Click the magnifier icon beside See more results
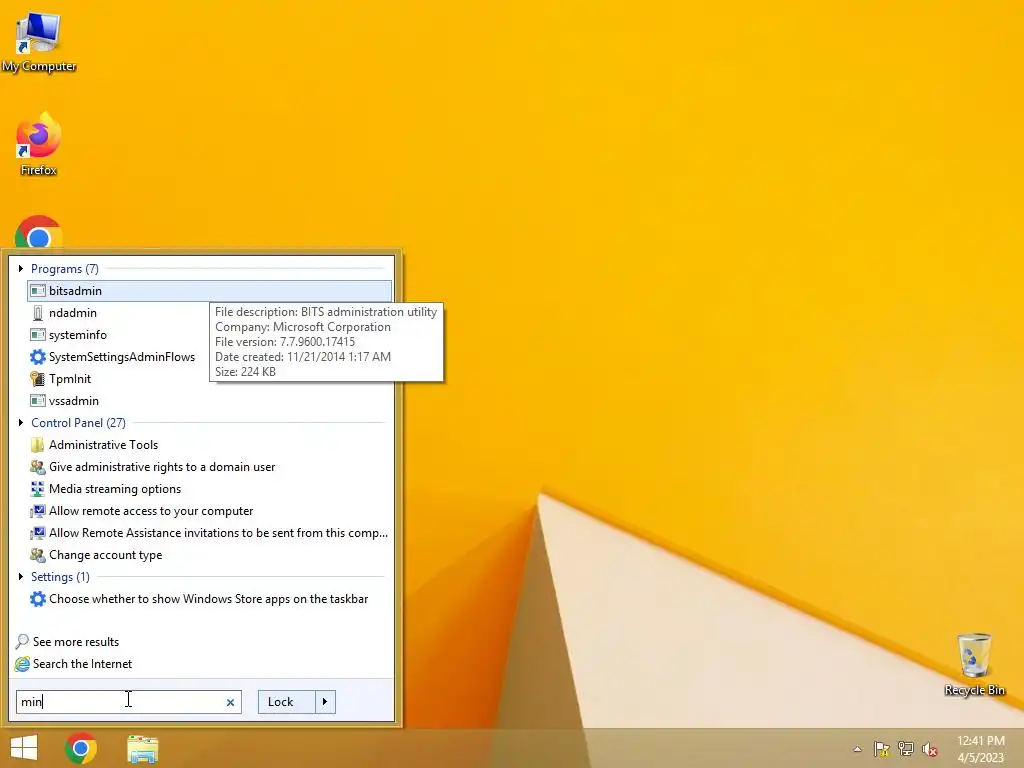Viewport: 1024px width, 768px height. 22,642
